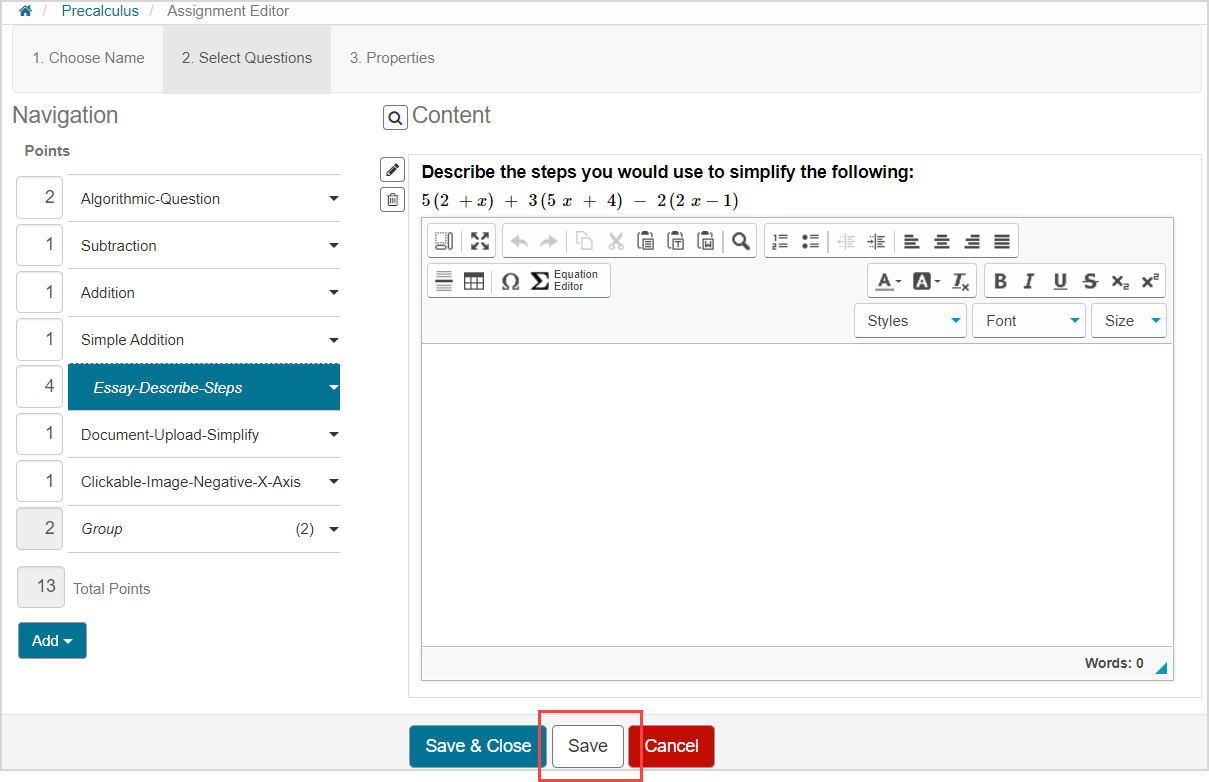Image resolution: width=1209 pixels, height=782 pixels.
Task: Maximize the editor with fullscreen icon
Action: point(480,241)
